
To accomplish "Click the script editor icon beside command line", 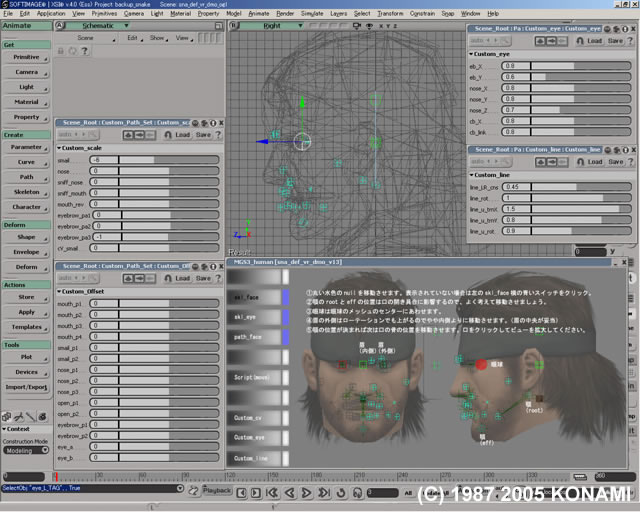I will (193, 491).
